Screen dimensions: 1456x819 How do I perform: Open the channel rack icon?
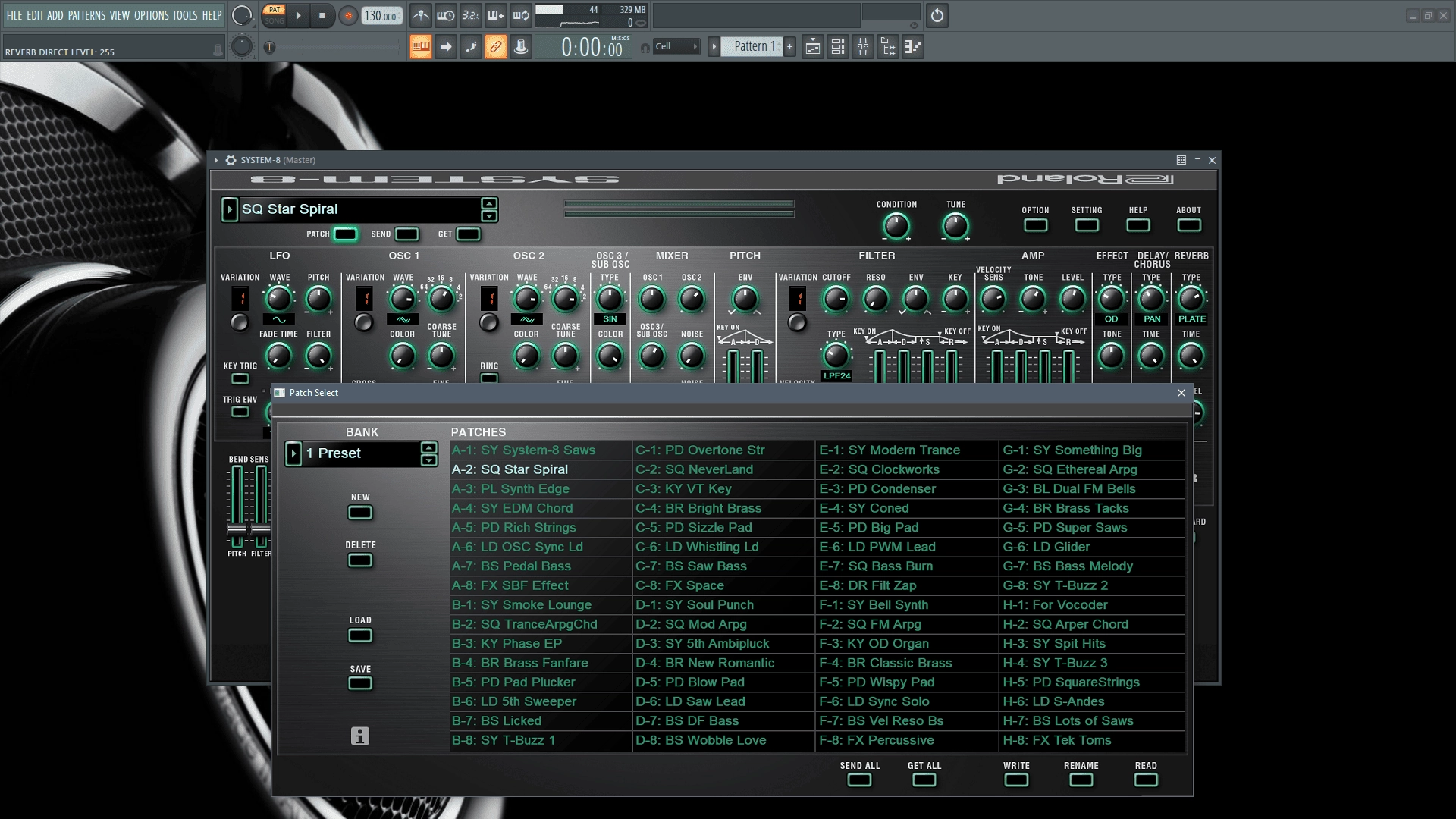coord(838,47)
